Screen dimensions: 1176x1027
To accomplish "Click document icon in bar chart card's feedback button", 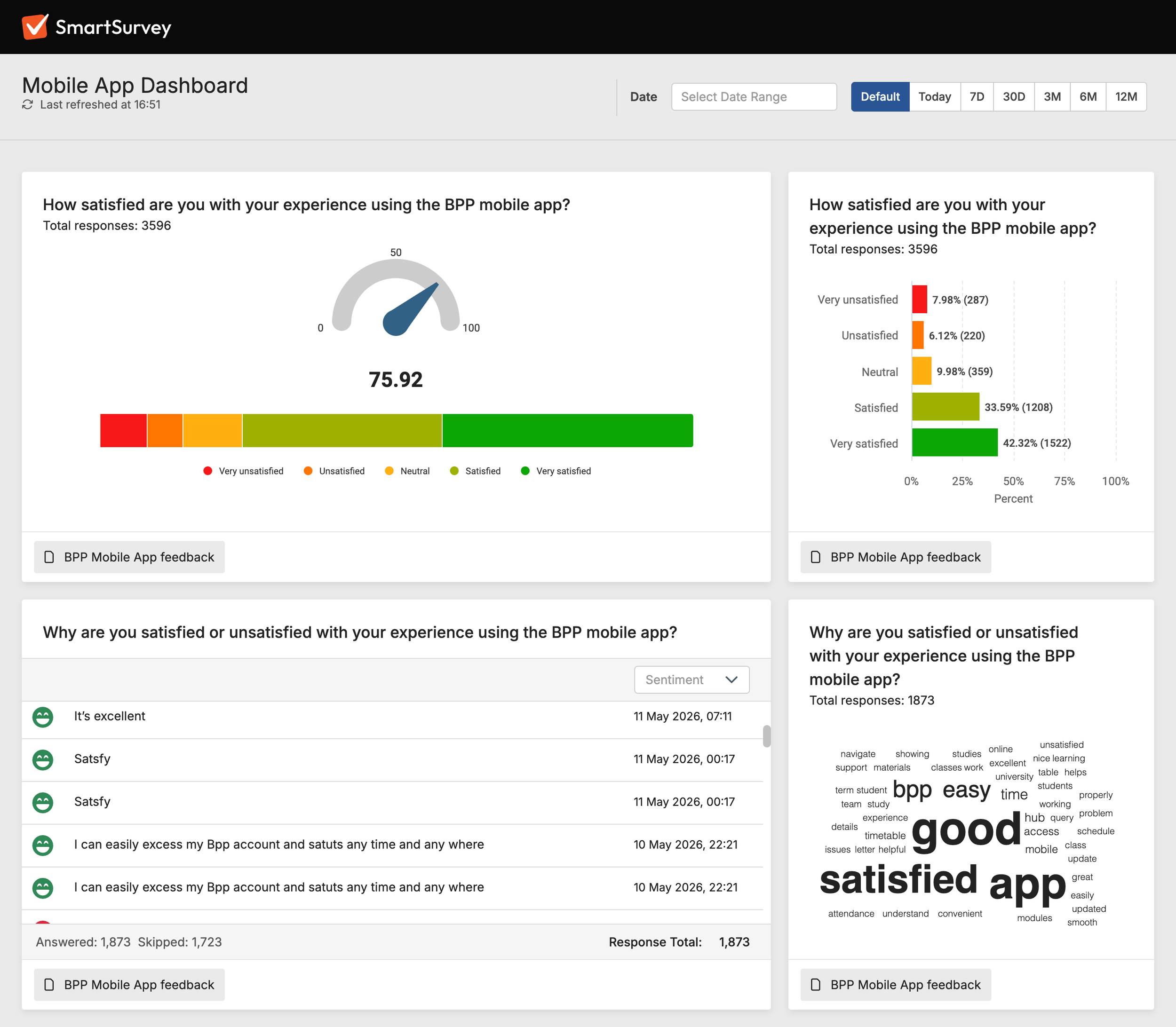I will tap(815, 557).
